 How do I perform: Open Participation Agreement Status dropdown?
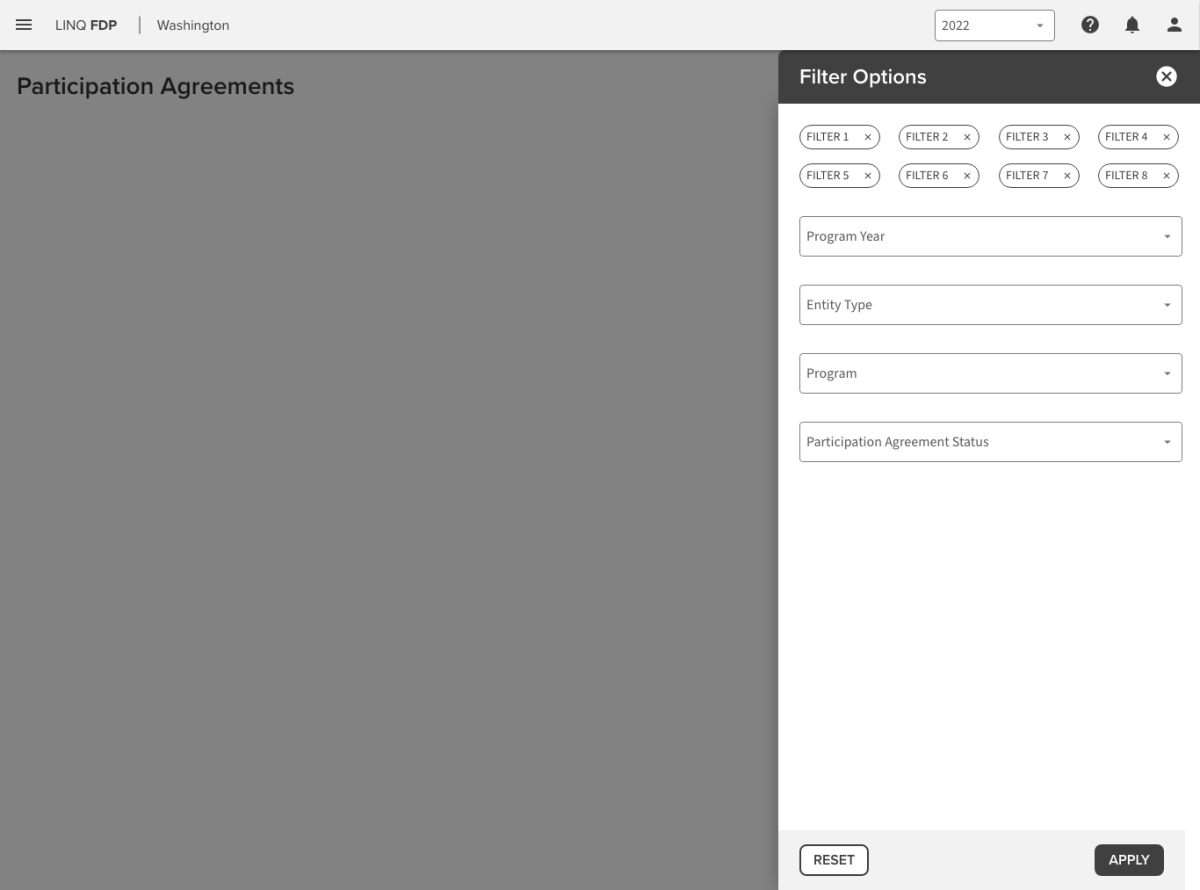[x=990, y=442]
